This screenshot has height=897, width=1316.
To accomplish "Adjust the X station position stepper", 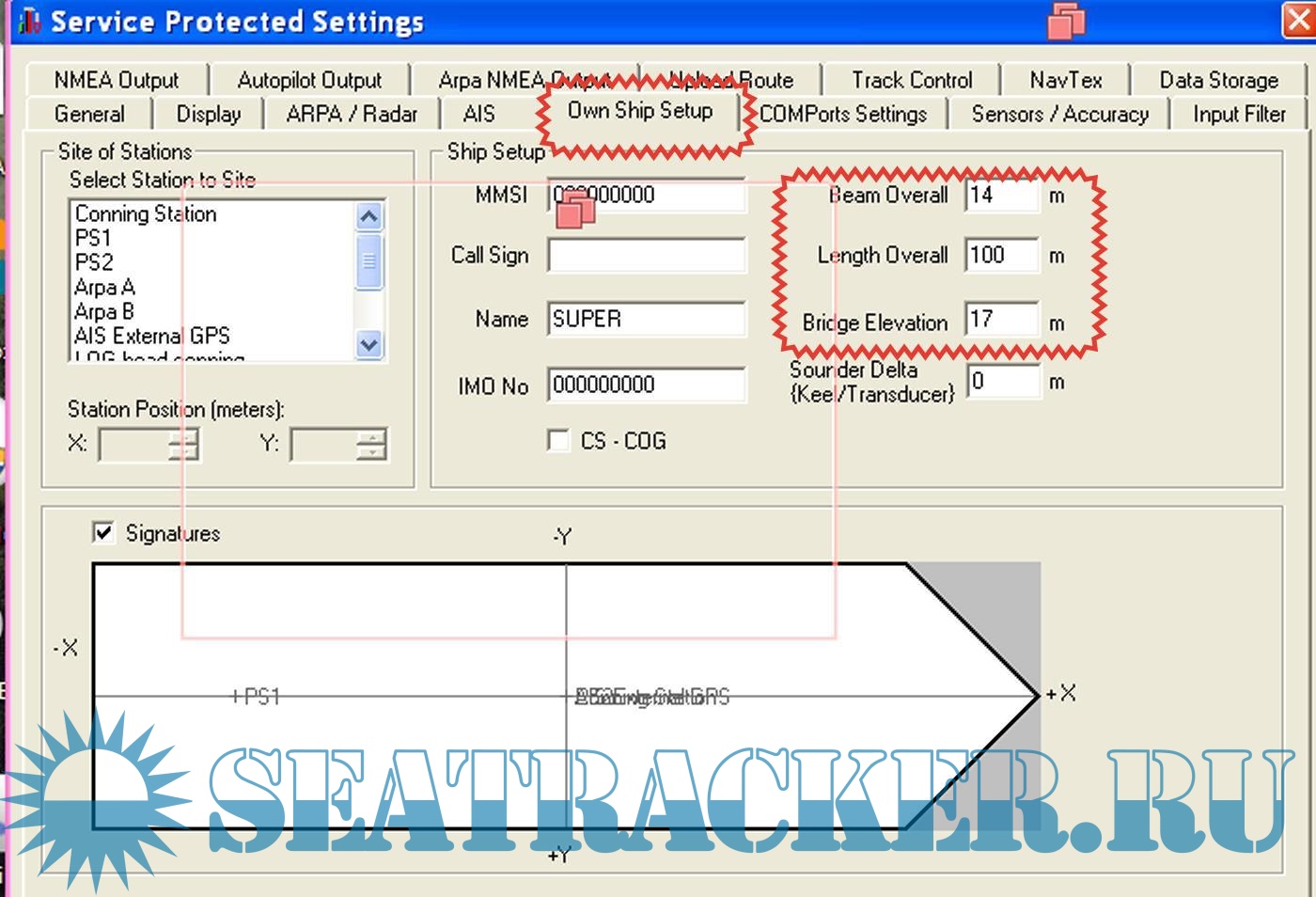I will click(184, 445).
